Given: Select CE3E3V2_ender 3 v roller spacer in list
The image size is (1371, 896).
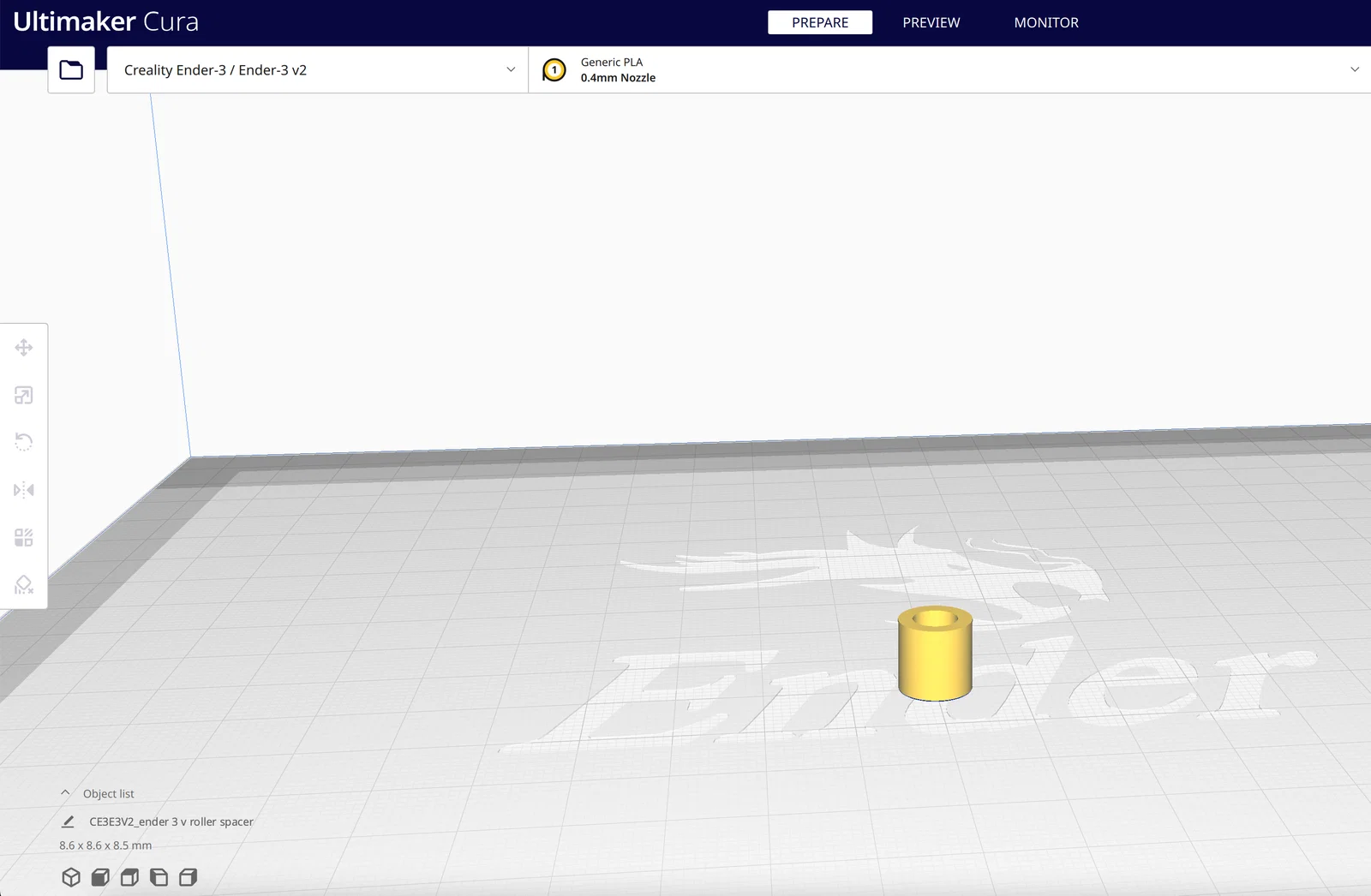Looking at the screenshot, I should point(171,821).
